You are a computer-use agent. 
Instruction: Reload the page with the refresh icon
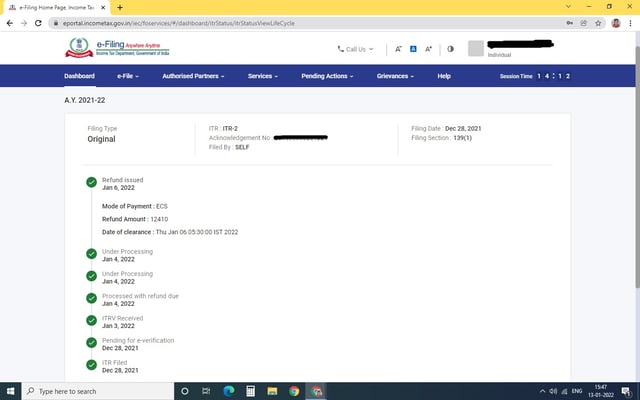(x=38, y=23)
